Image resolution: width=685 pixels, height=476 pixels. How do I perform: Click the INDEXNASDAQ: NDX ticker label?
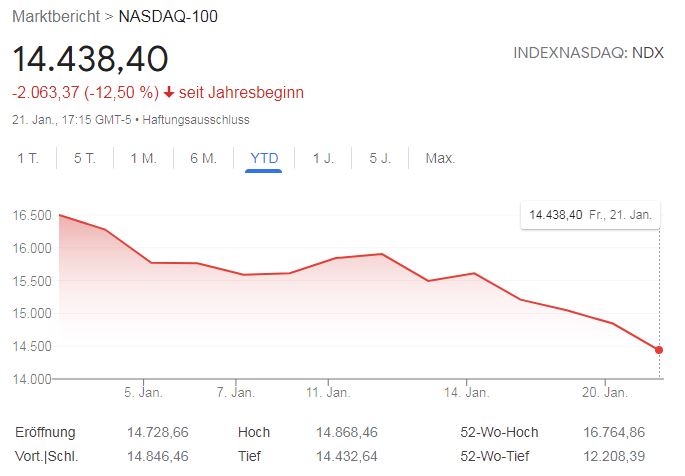click(x=588, y=53)
